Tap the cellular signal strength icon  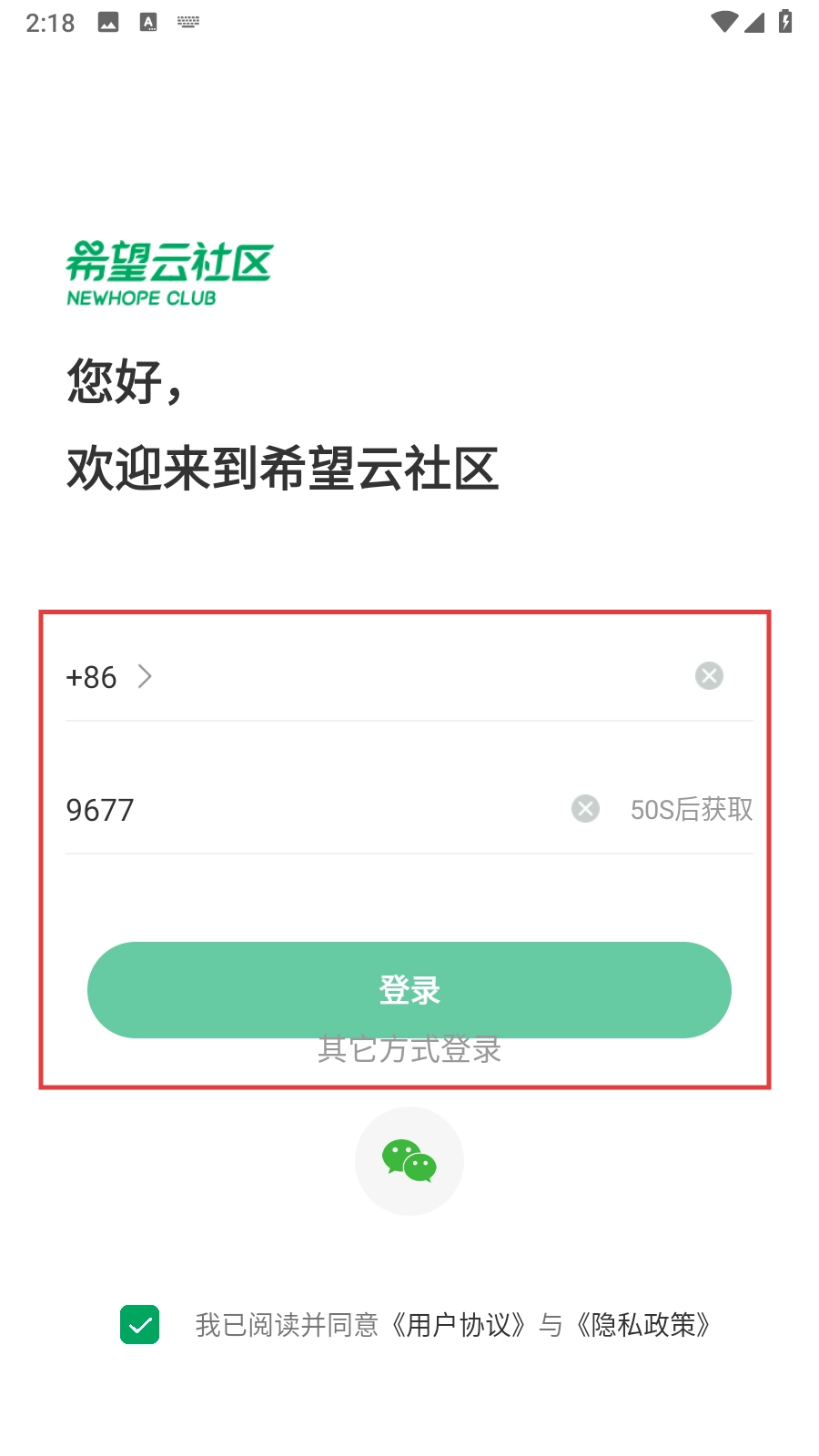click(754, 22)
